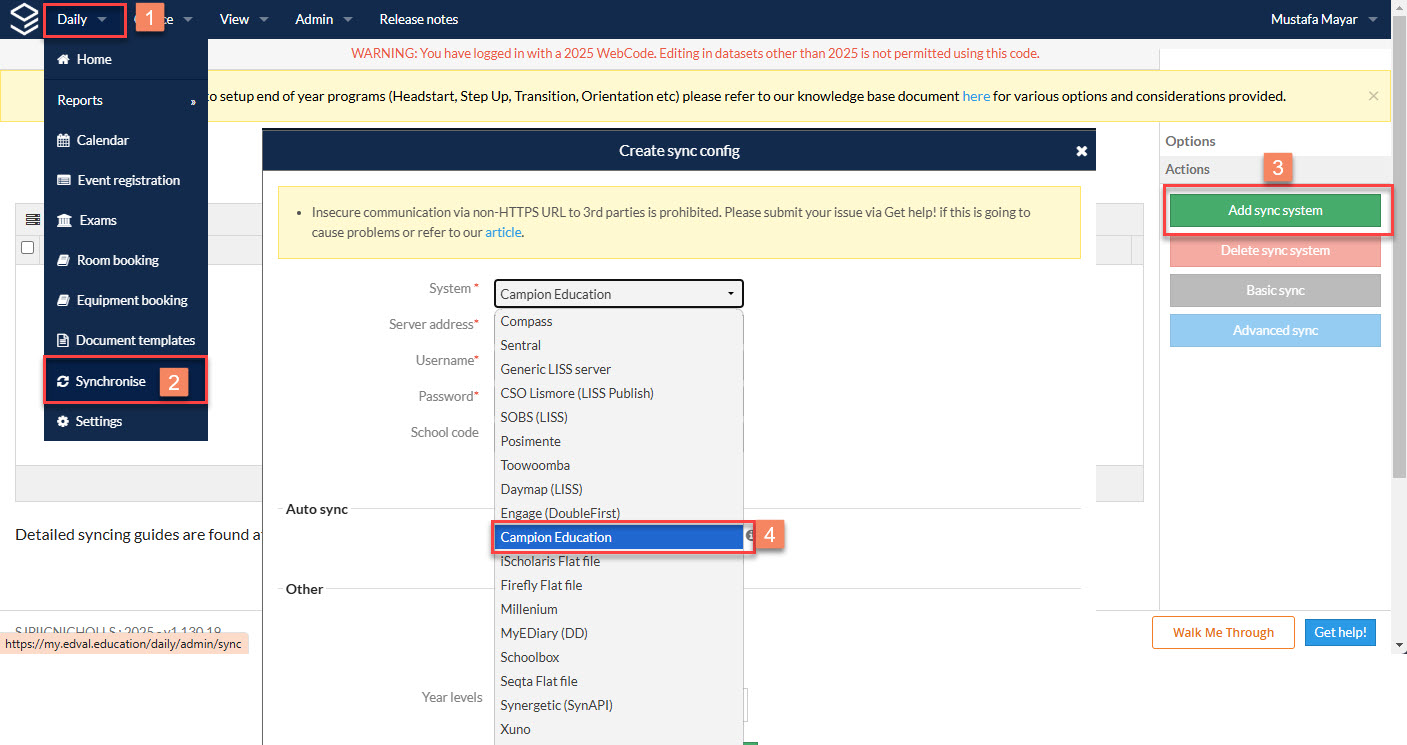
Task: Click the scrollbar down arrow
Action: (x=1399, y=645)
